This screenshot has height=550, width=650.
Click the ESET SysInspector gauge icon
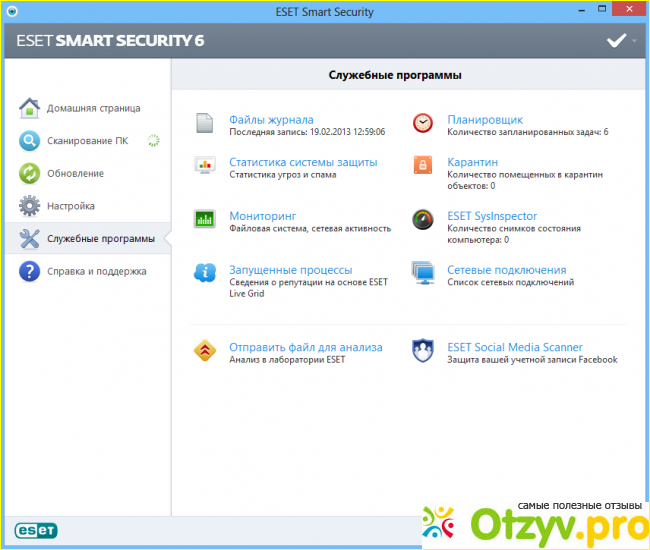tap(423, 220)
